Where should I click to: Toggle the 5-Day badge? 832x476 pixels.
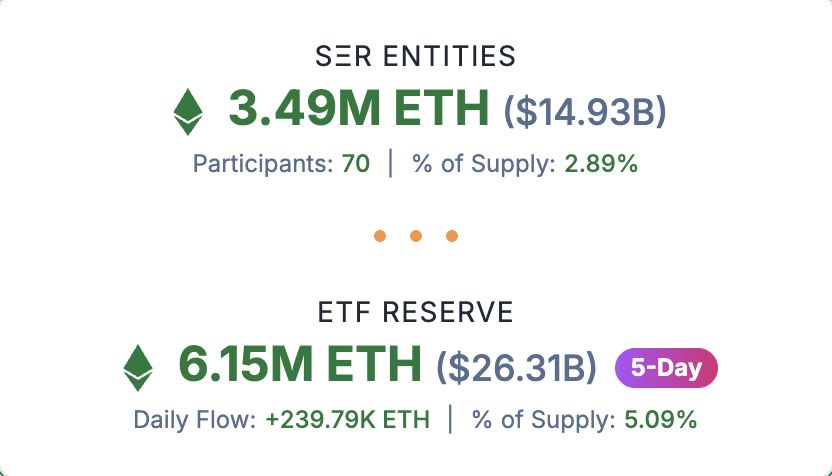click(666, 368)
